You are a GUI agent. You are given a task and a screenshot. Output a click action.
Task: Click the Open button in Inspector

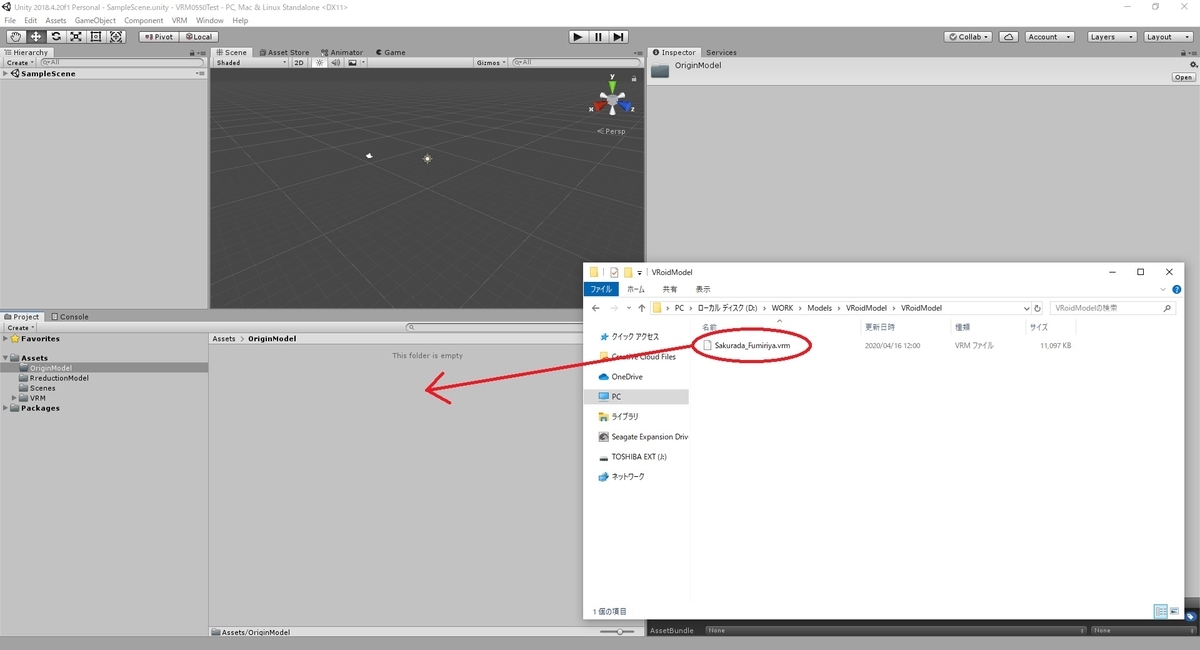click(x=1183, y=77)
